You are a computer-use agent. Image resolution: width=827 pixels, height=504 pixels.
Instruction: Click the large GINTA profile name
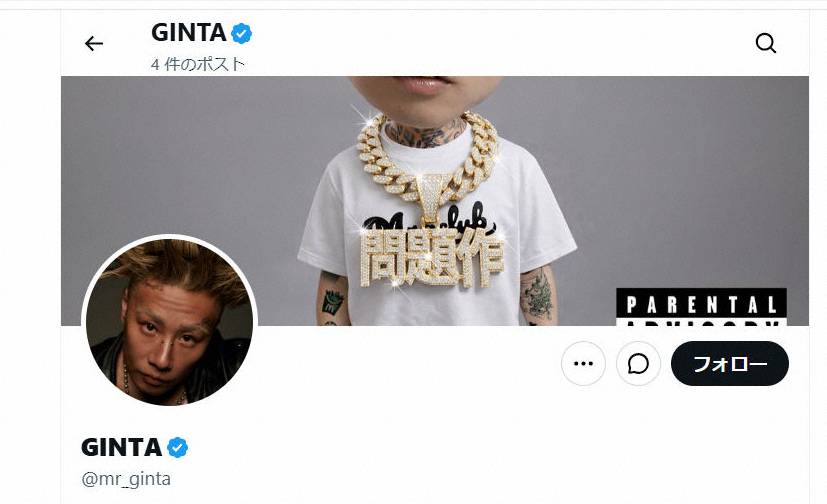tap(121, 448)
